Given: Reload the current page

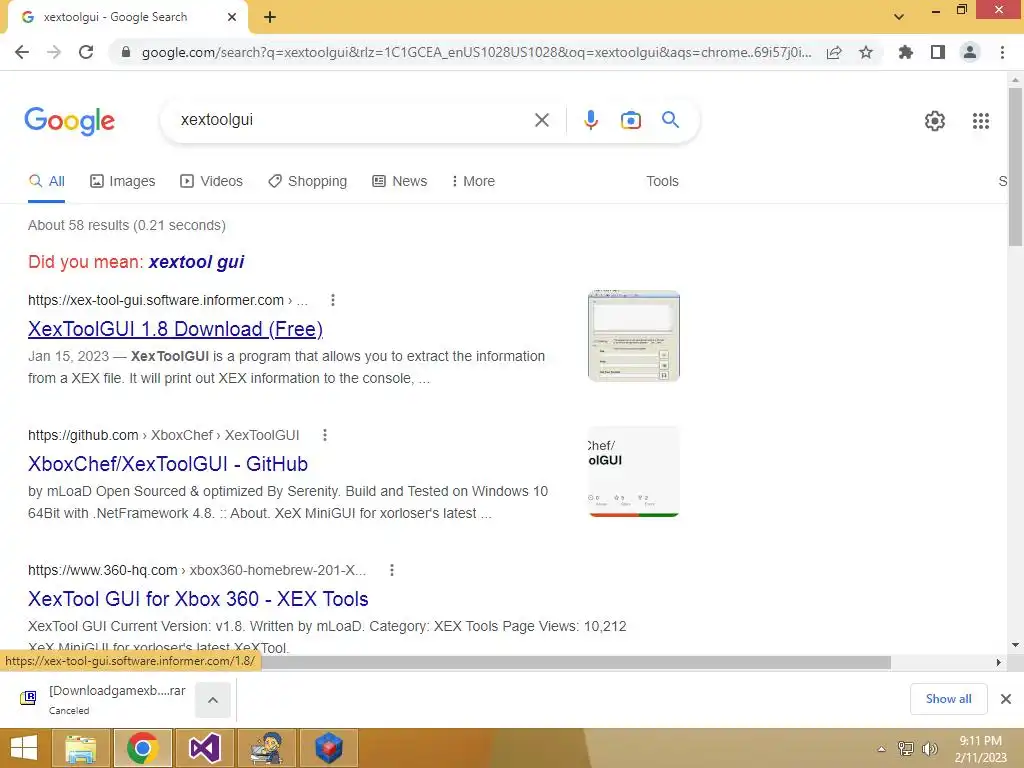Looking at the screenshot, I should 86,52.
